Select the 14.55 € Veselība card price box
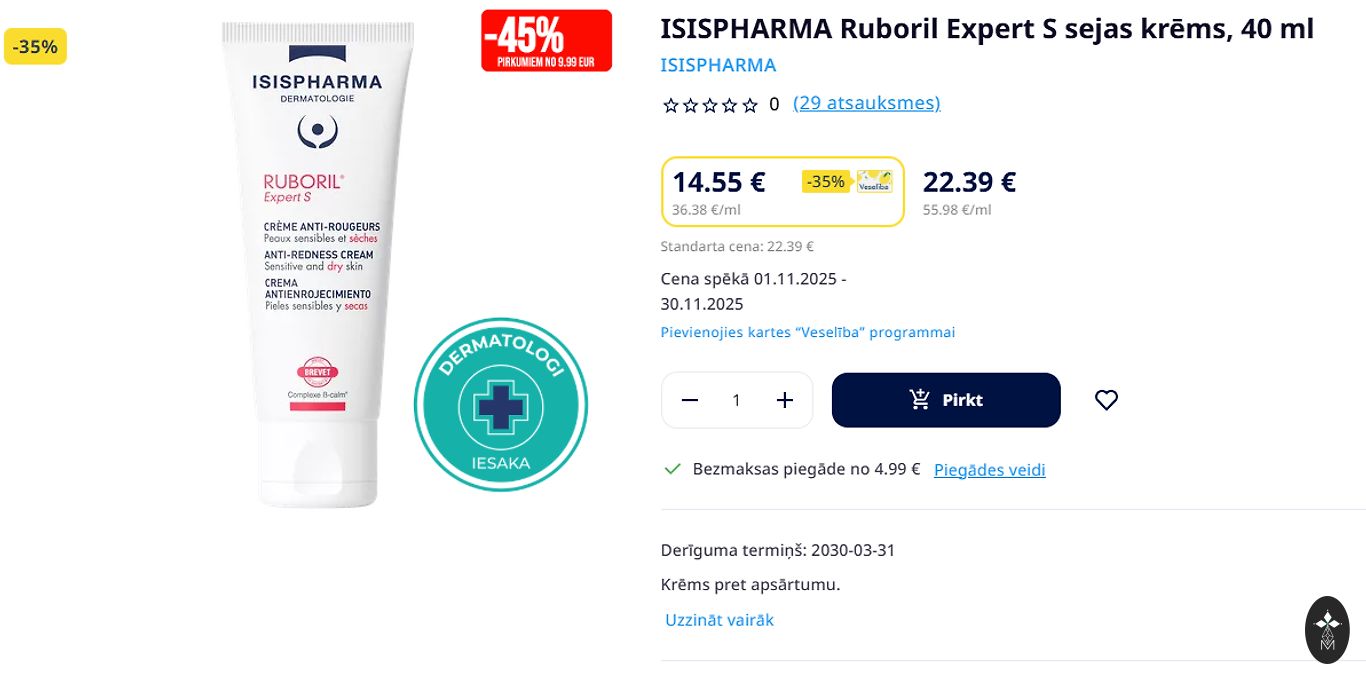The image size is (1366, 680). pyautogui.click(x=783, y=192)
